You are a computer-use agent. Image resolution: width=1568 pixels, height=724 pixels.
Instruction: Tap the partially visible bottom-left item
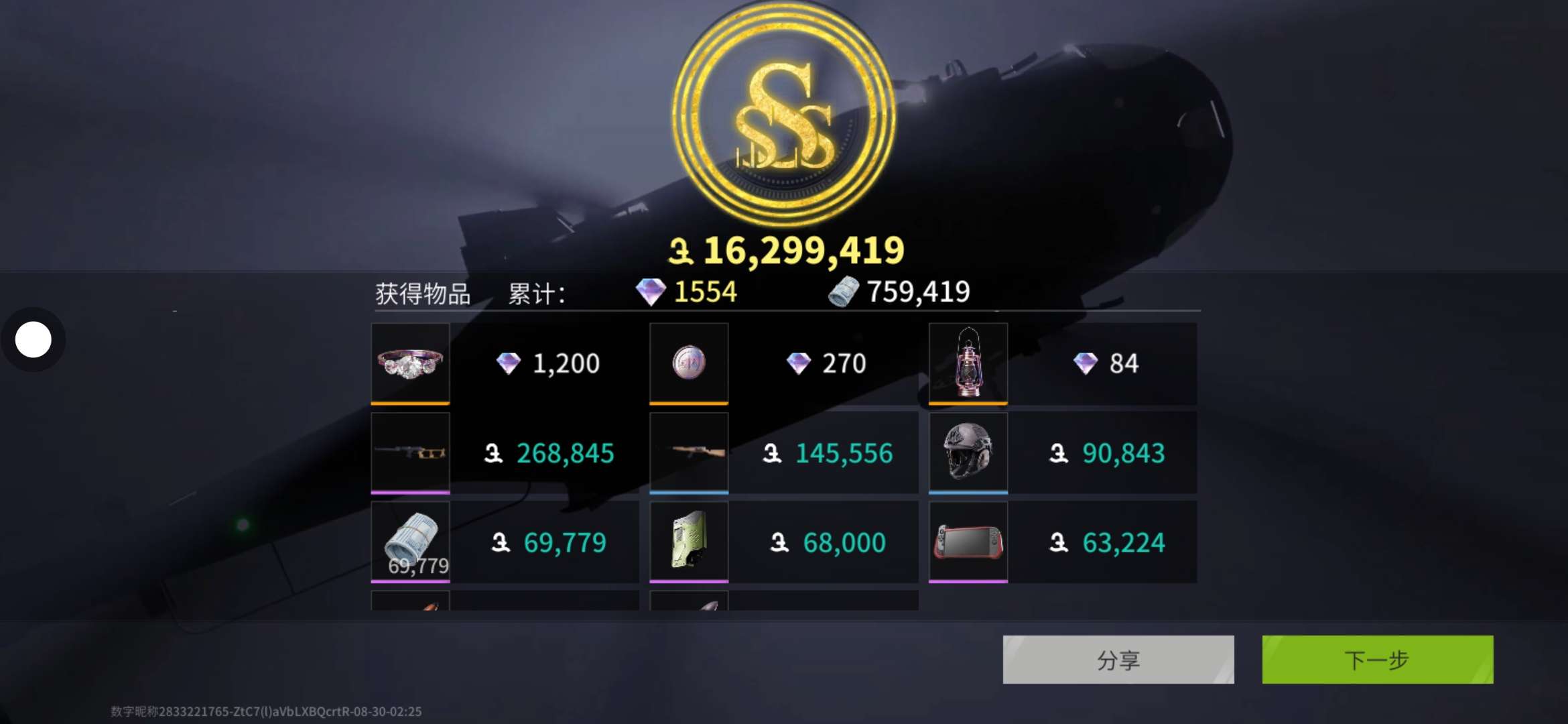[x=410, y=601]
